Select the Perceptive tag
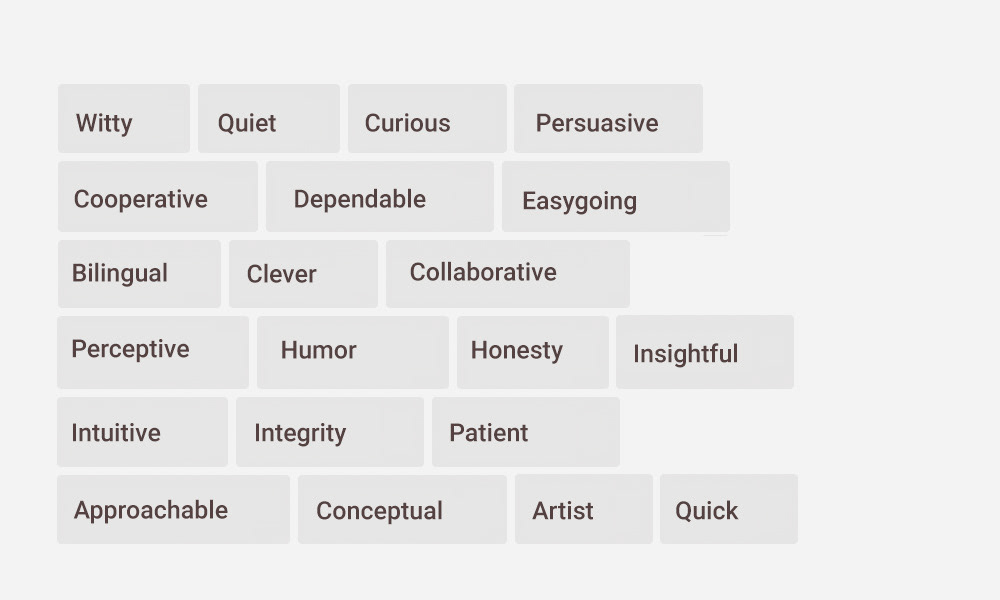The image size is (1000, 600). point(153,352)
